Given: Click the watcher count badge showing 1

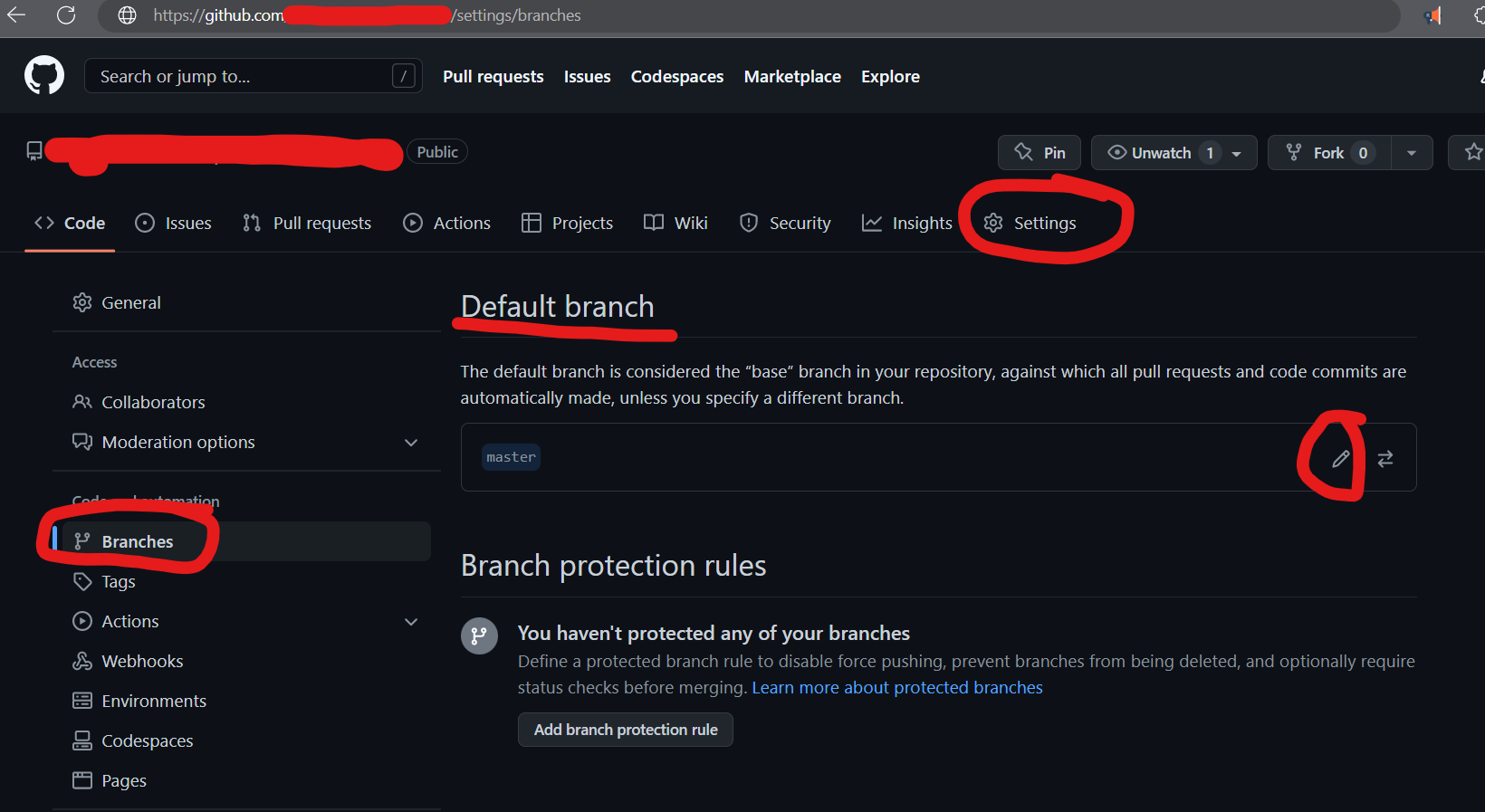Looking at the screenshot, I should click(x=1210, y=153).
